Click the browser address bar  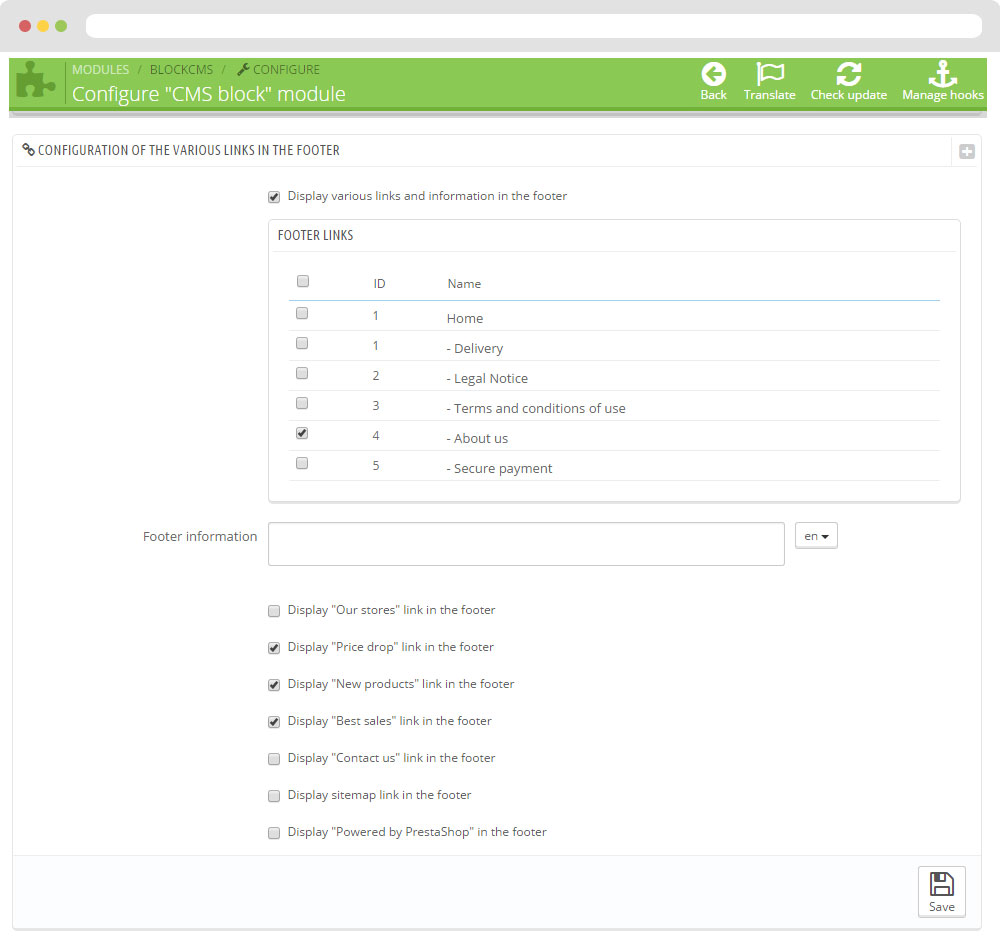[x=533, y=26]
